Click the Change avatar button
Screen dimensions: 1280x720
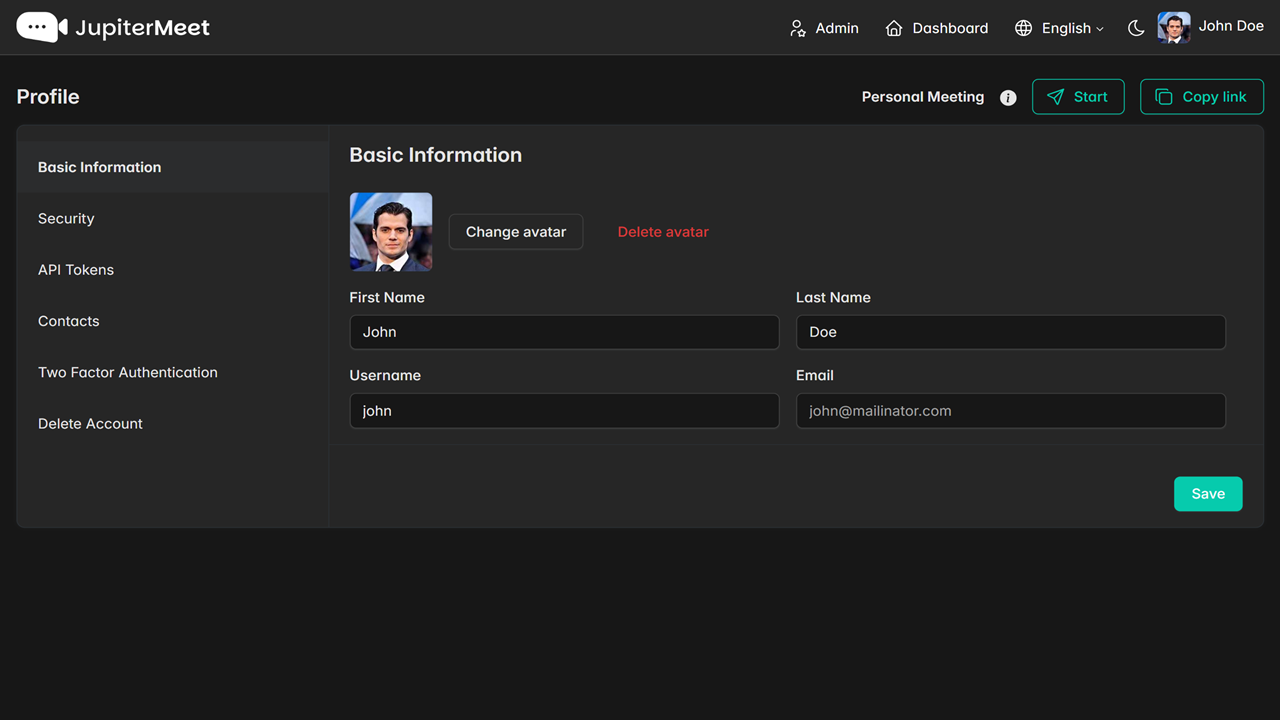516,232
